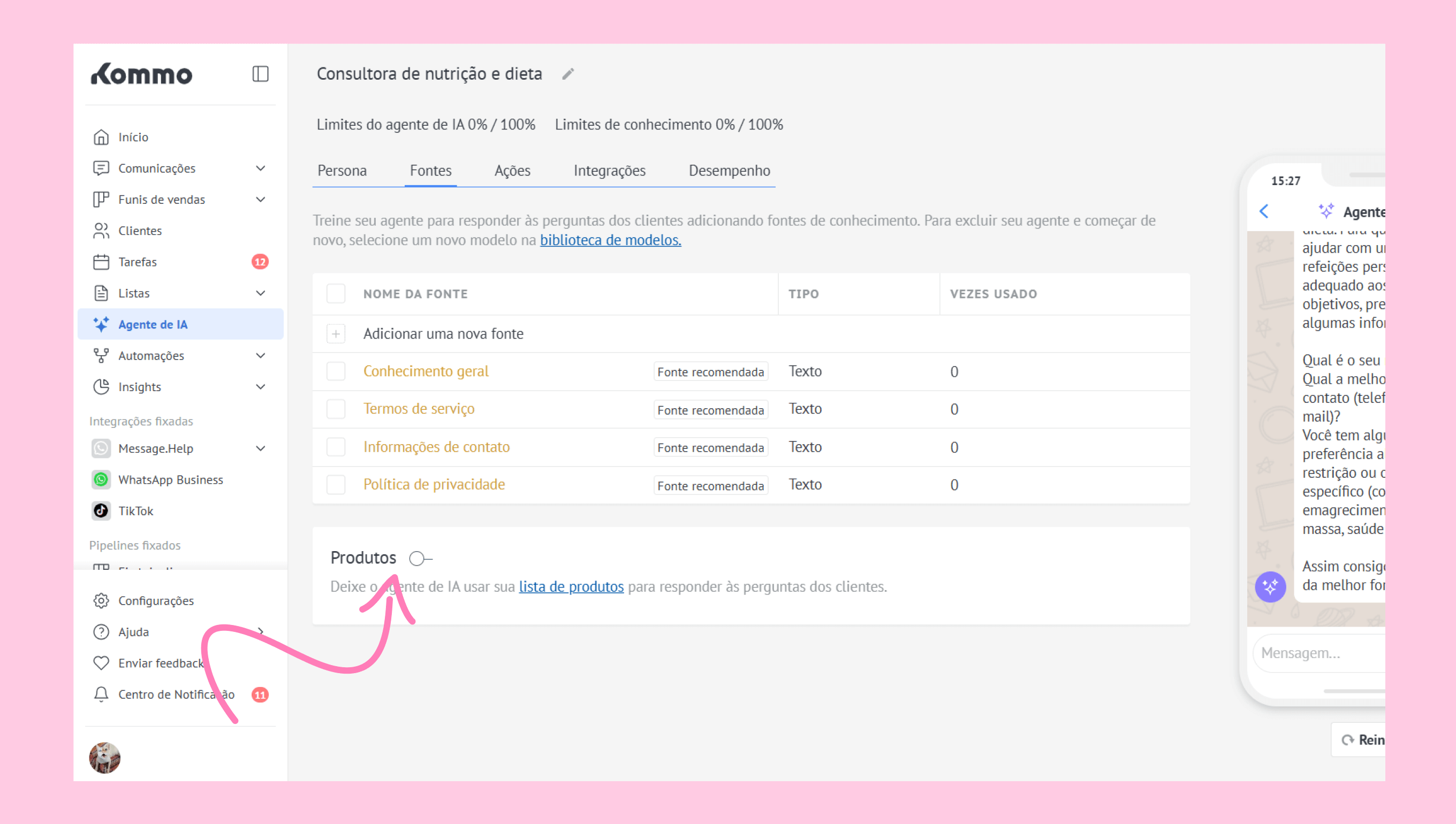This screenshot has height=824, width=1456.
Task: Collapse the sidebar with the panel icon
Action: coord(260,74)
